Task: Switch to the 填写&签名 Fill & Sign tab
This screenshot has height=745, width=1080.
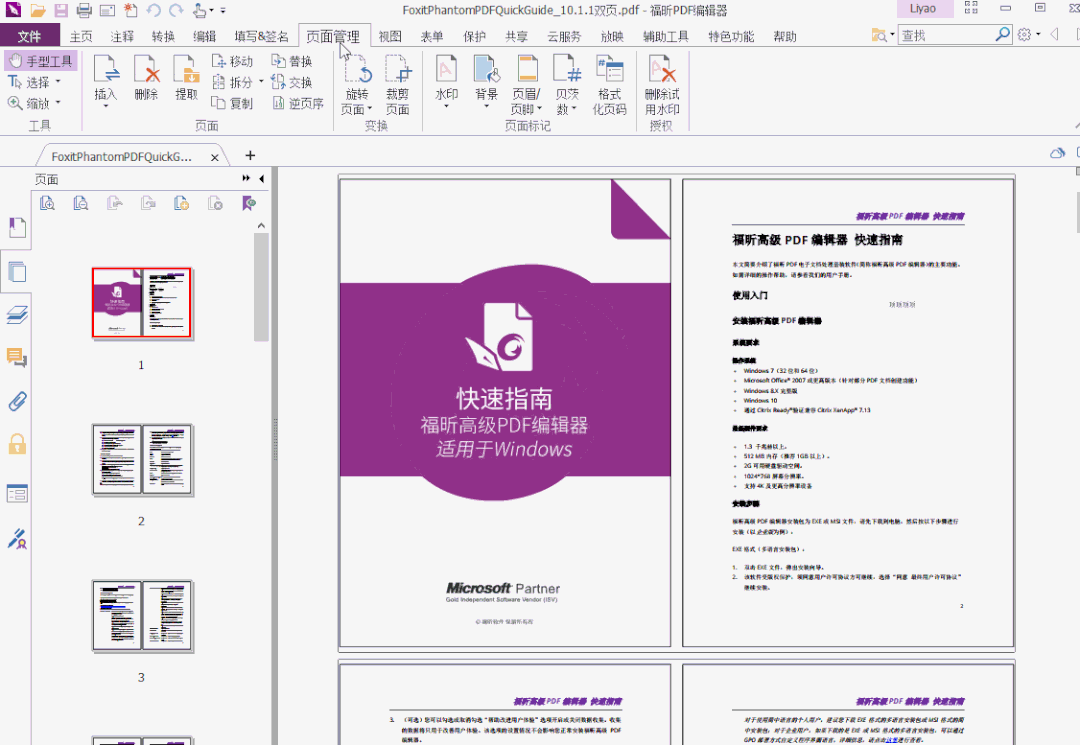Action: point(261,36)
